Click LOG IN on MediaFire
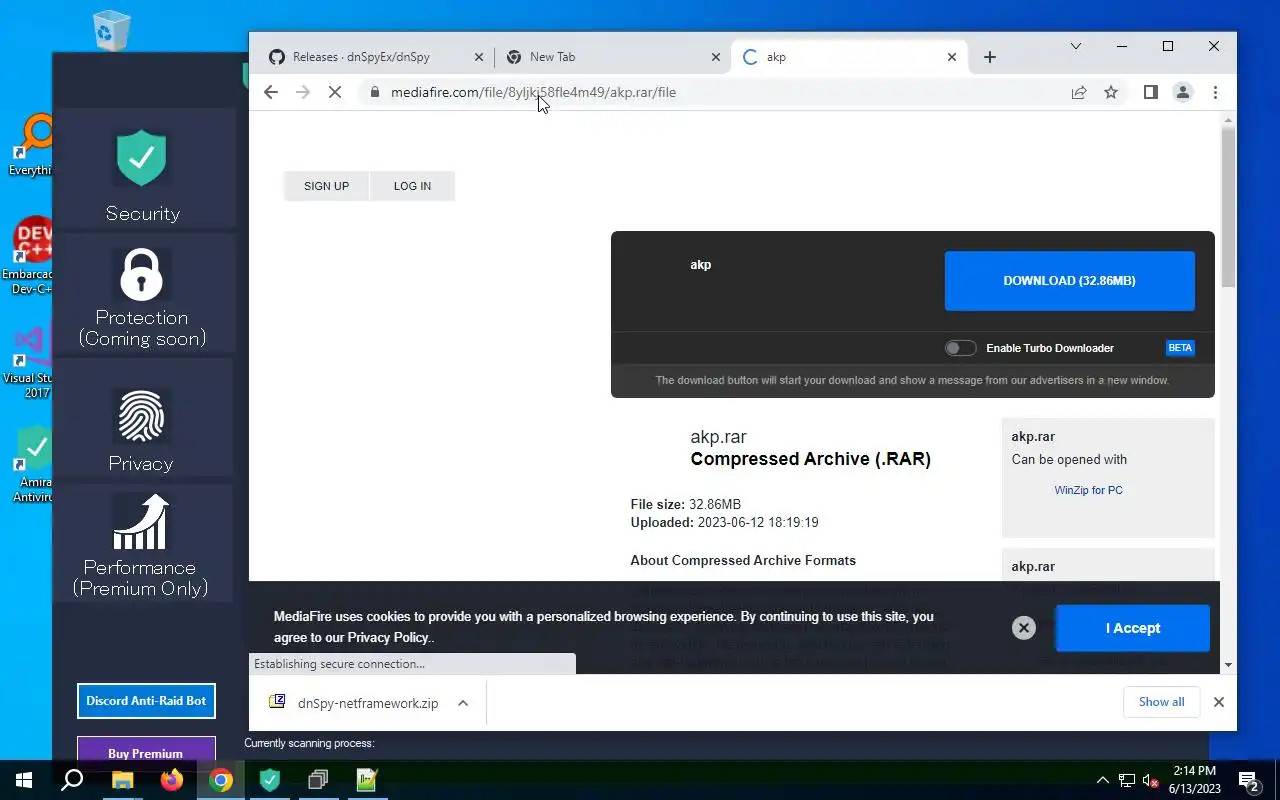 click(412, 186)
